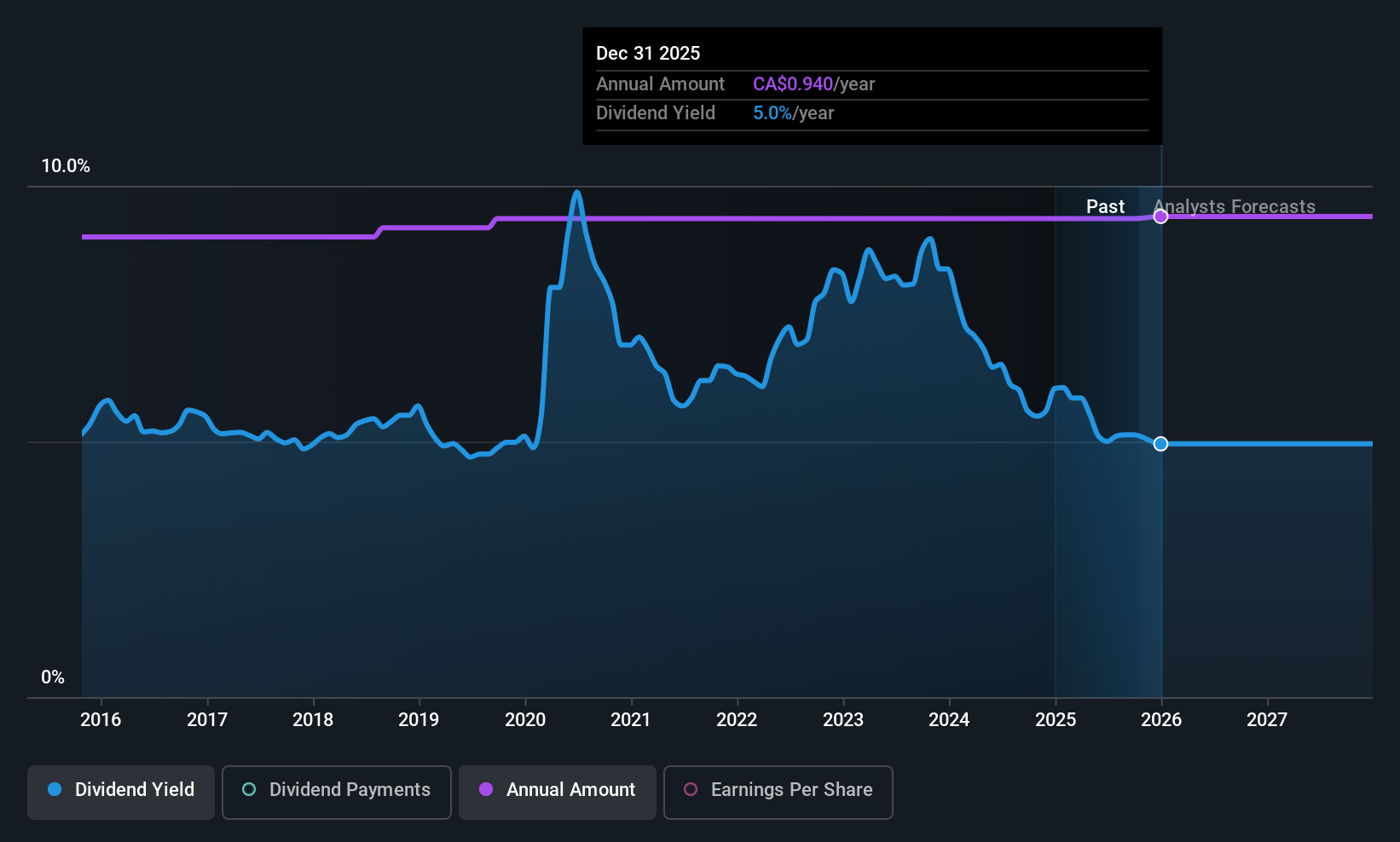The height and width of the screenshot is (842, 1400).
Task: Click the tooltip header Dec 31 2025
Action: 648,53
